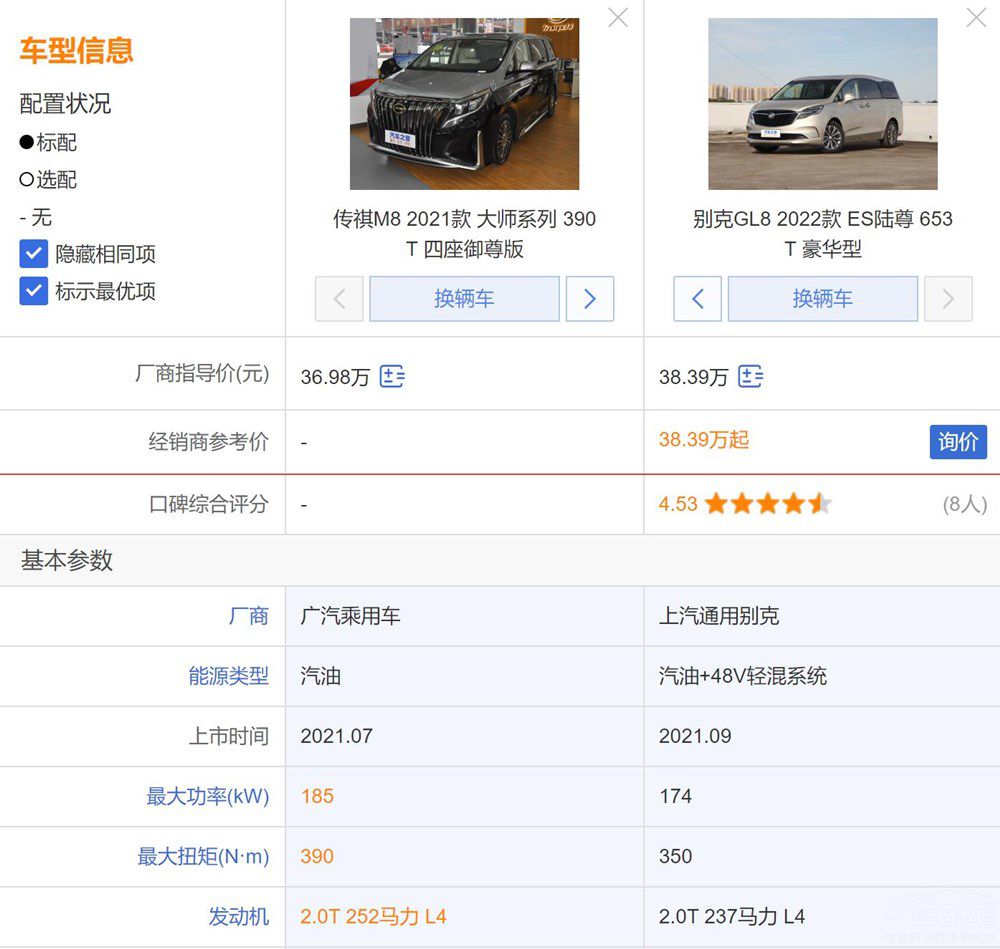Uncheck the 隐藏相同项 checkbox
Viewport: 1000px width, 949px height.
tap(34, 254)
